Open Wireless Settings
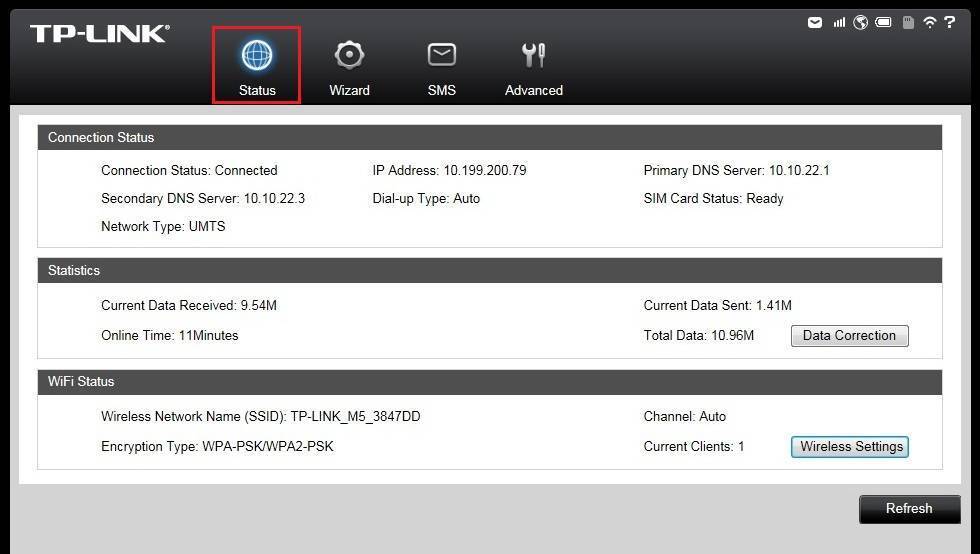This screenshot has width=980, height=554. point(849,447)
